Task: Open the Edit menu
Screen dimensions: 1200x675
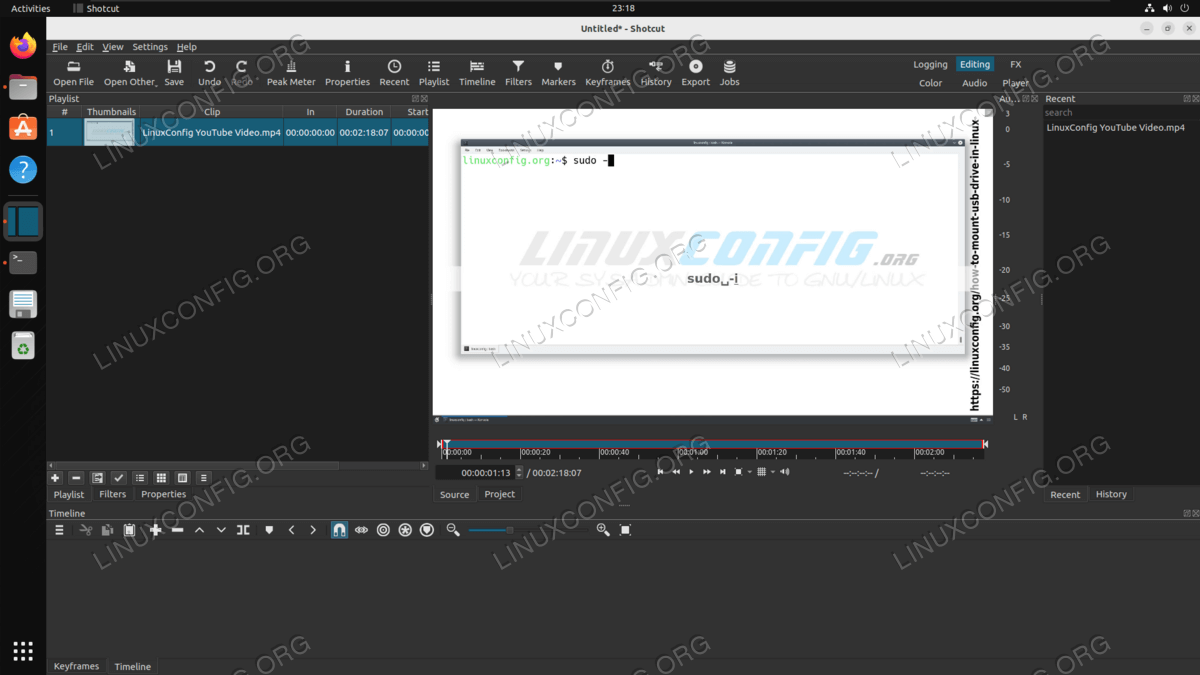Action: (85, 47)
